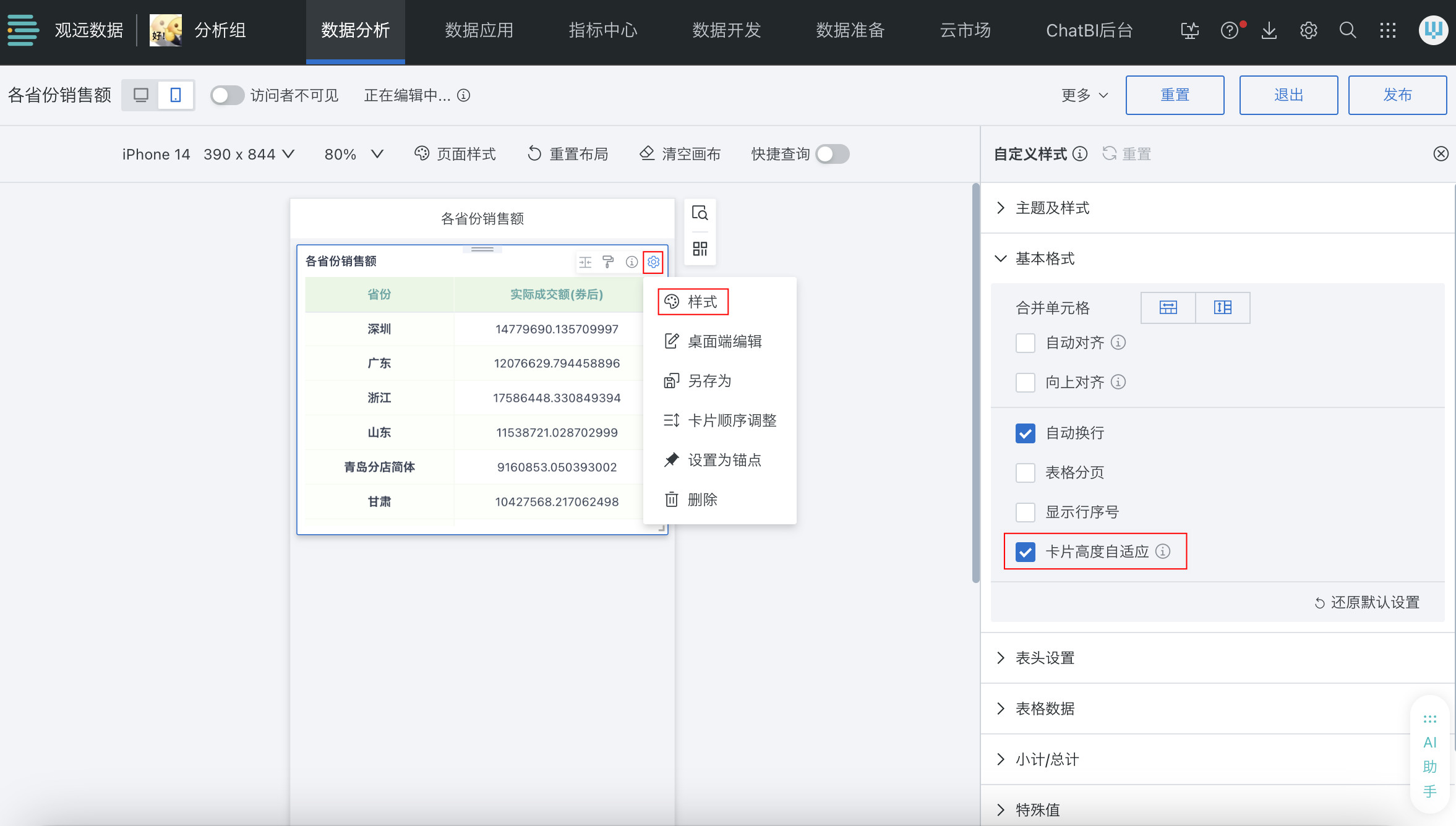The image size is (1456, 826).
Task: Switch to desktop layout icon
Action: (141, 95)
